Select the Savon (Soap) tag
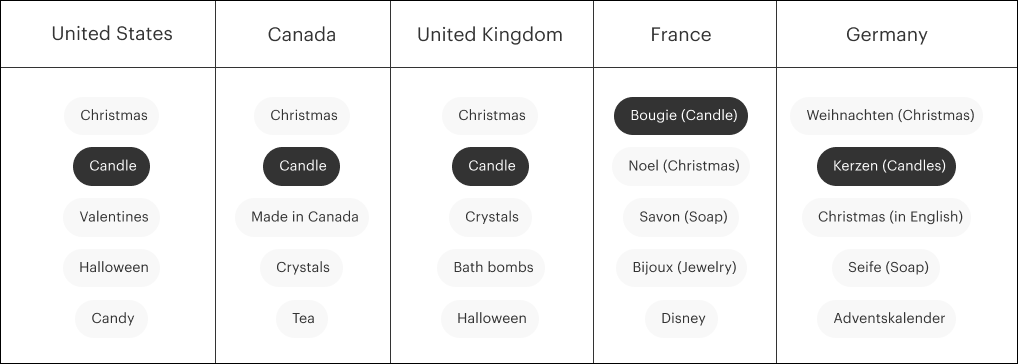This screenshot has width=1018, height=364. (681, 217)
